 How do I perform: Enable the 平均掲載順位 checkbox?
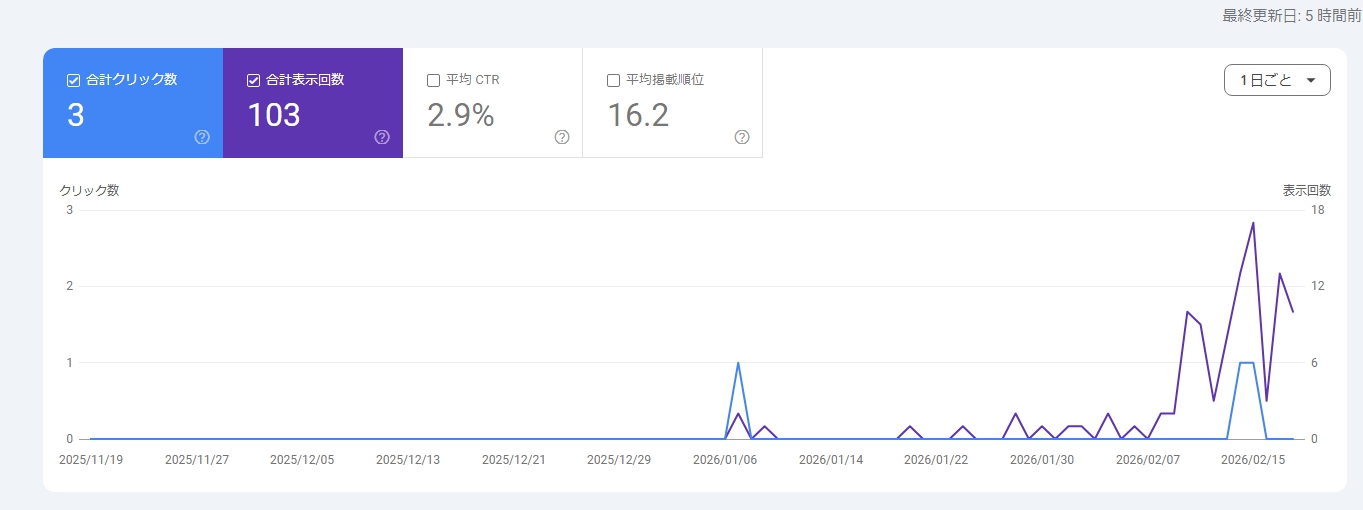coord(613,80)
